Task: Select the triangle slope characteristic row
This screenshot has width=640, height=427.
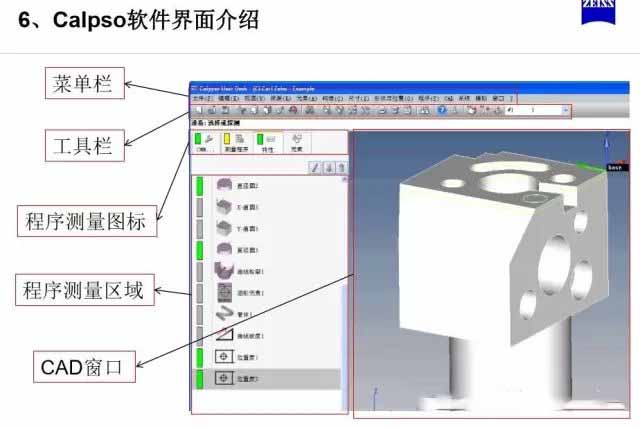Action: 267,336
